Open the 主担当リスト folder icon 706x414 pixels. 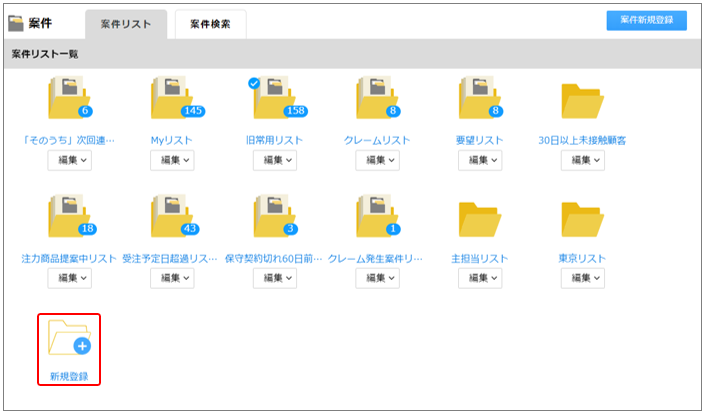click(x=480, y=219)
